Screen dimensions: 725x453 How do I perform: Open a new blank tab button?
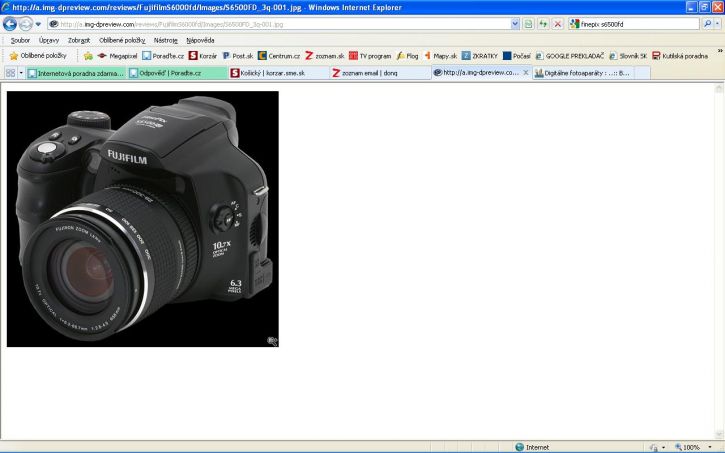(642, 73)
